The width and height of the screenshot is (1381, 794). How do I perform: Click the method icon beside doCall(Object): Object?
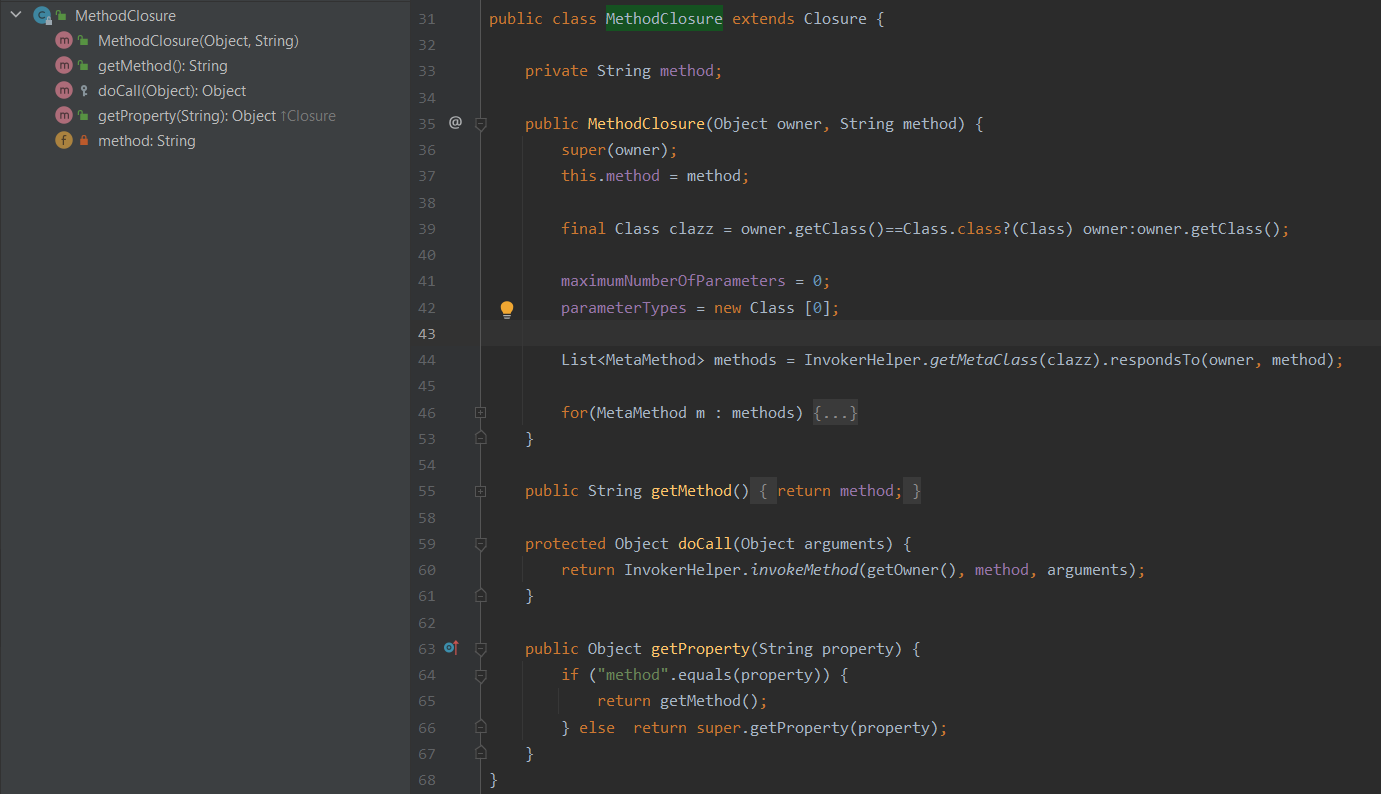pos(64,91)
